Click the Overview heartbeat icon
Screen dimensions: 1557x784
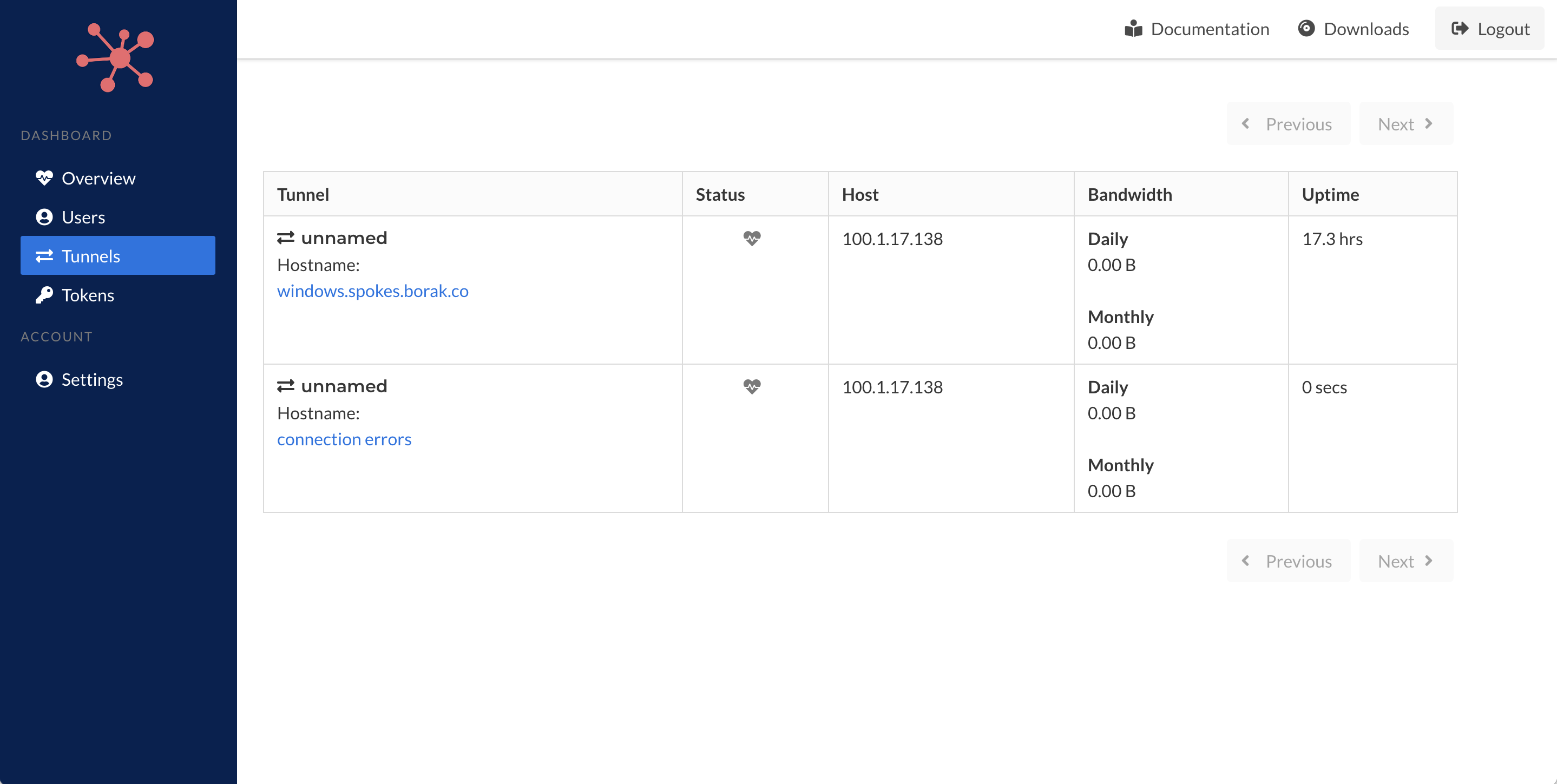(x=44, y=179)
